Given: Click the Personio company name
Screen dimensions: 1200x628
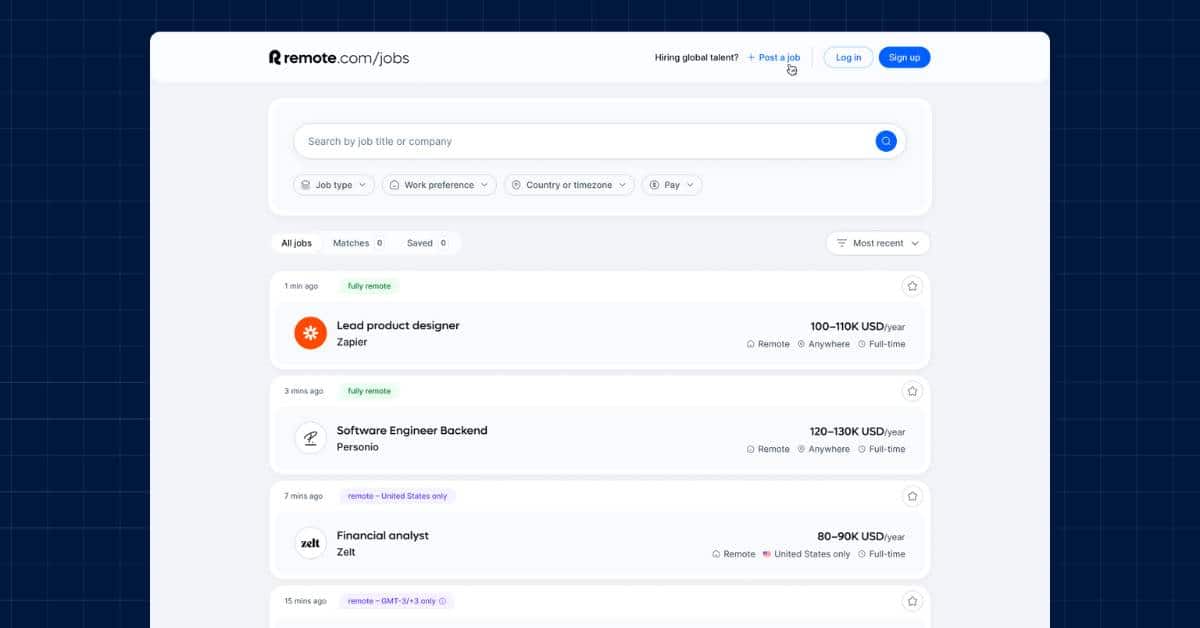Looking at the screenshot, I should (x=358, y=447).
